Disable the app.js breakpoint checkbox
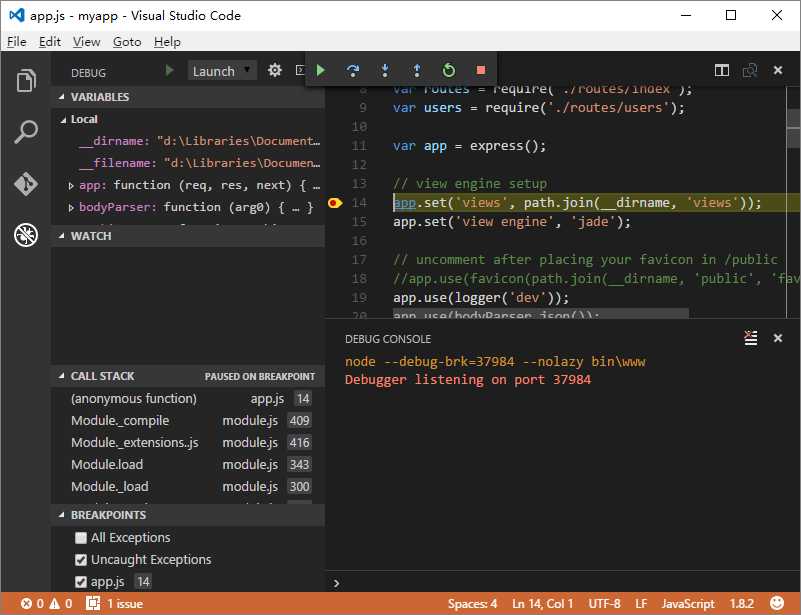Image resolution: width=801 pixels, height=615 pixels. (81, 582)
